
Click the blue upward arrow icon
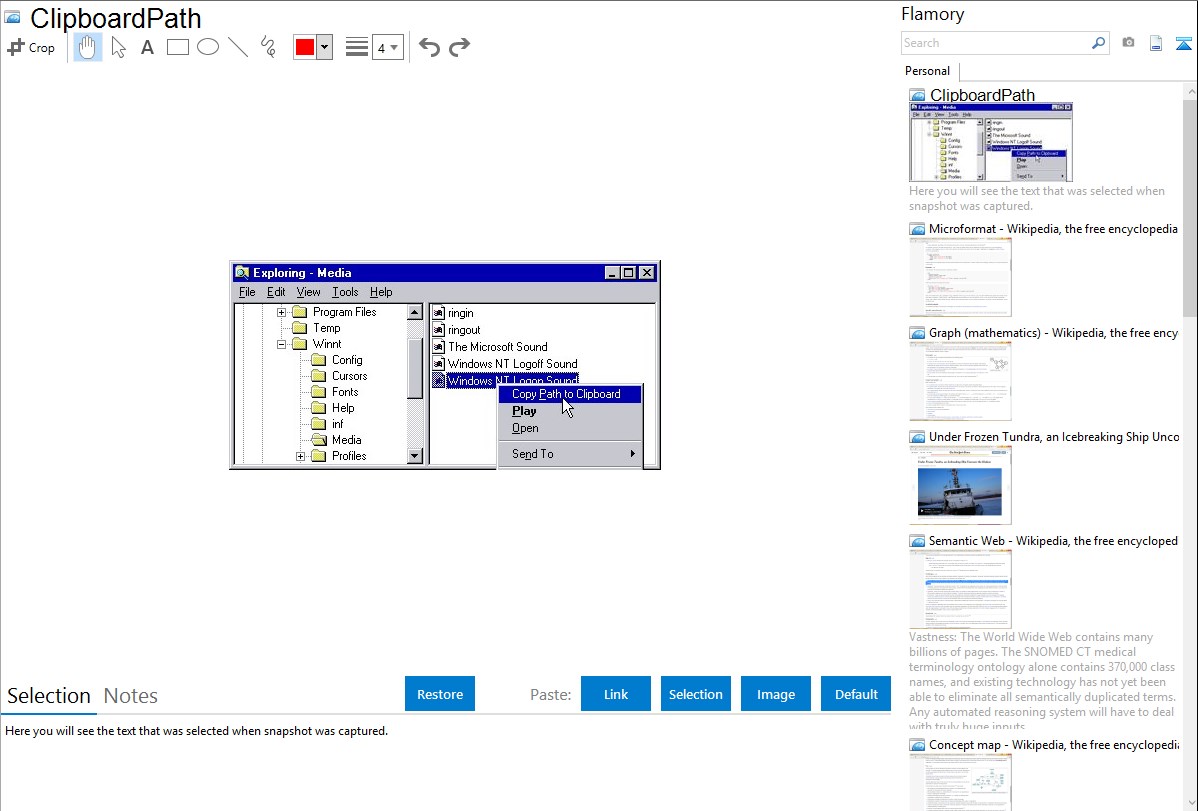[x=1183, y=44]
